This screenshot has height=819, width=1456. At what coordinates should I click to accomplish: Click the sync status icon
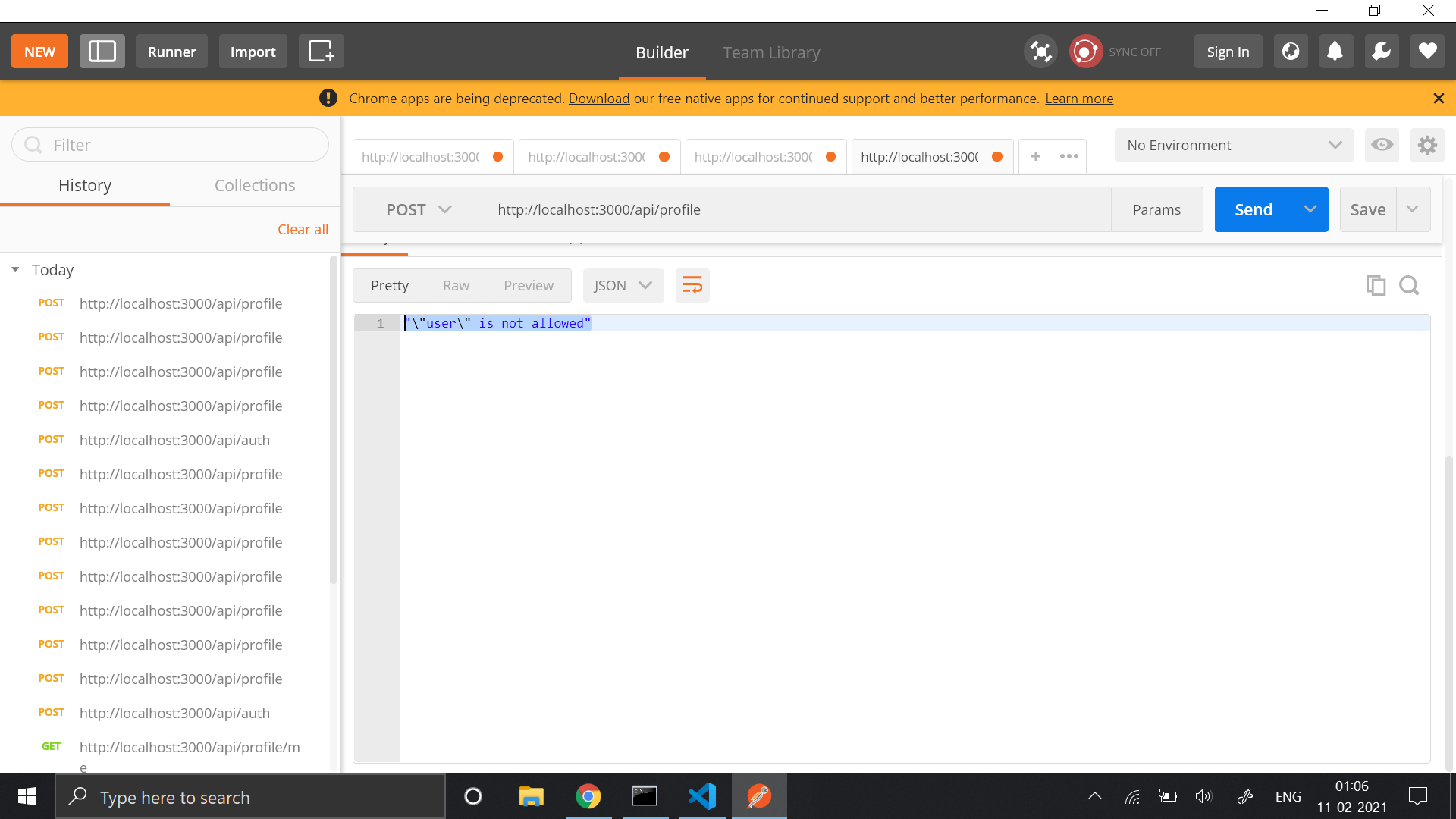[x=1085, y=52]
